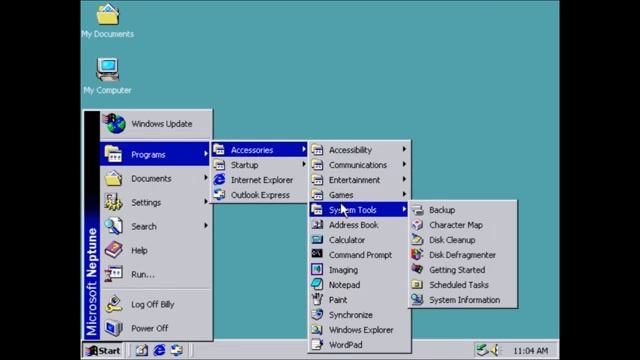Expand the Games submenu arrow

[404, 194]
